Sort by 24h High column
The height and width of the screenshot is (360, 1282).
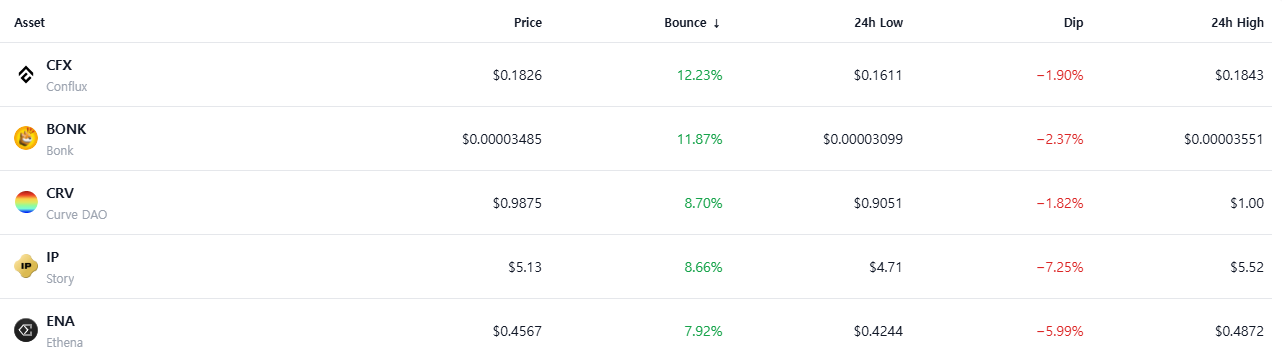coord(1239,22)
